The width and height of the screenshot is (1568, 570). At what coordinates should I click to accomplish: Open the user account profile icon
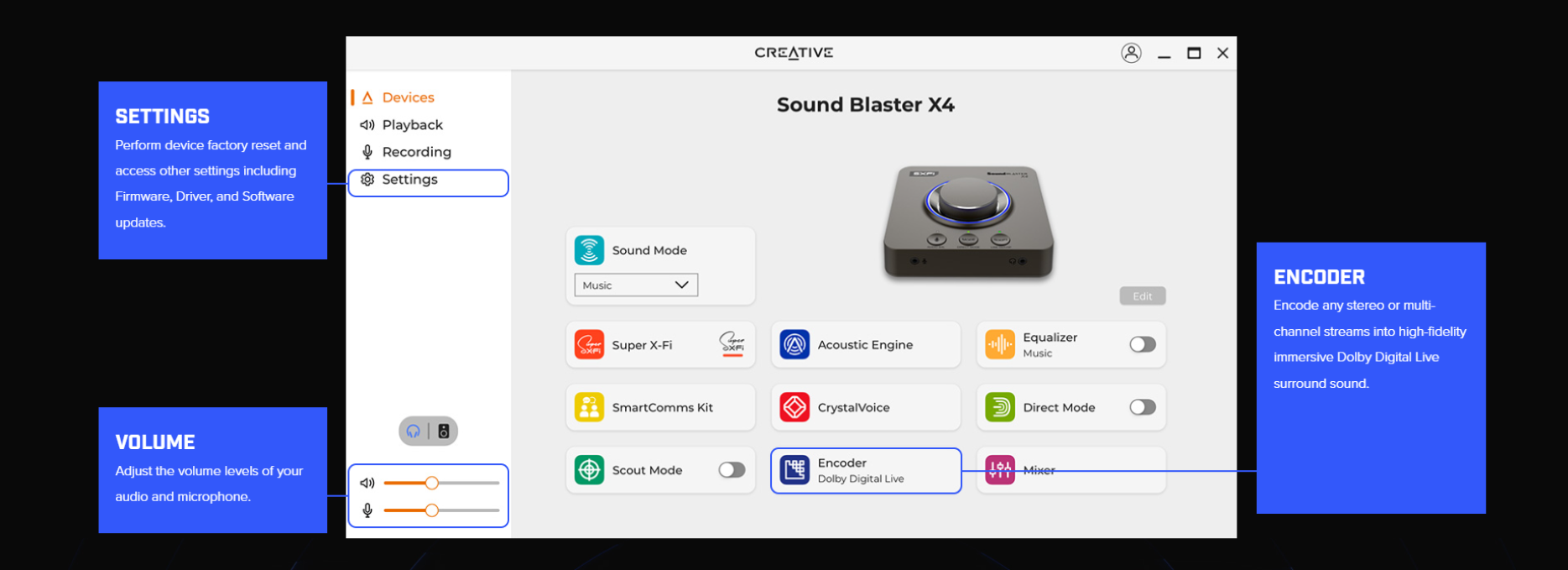coord(1131,53)
